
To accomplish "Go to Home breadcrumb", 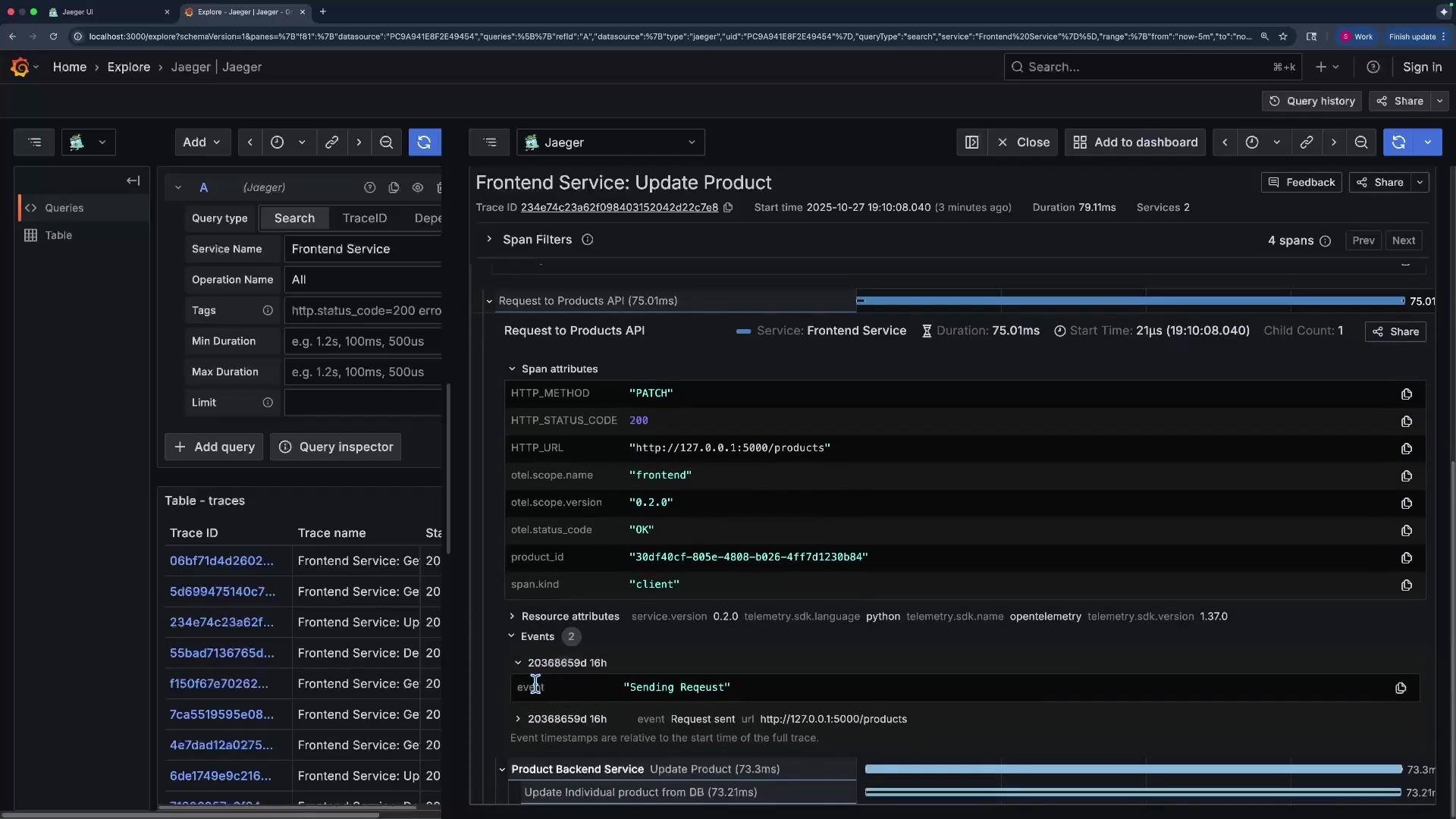I will pyautogui.click(x=70, y=67).
